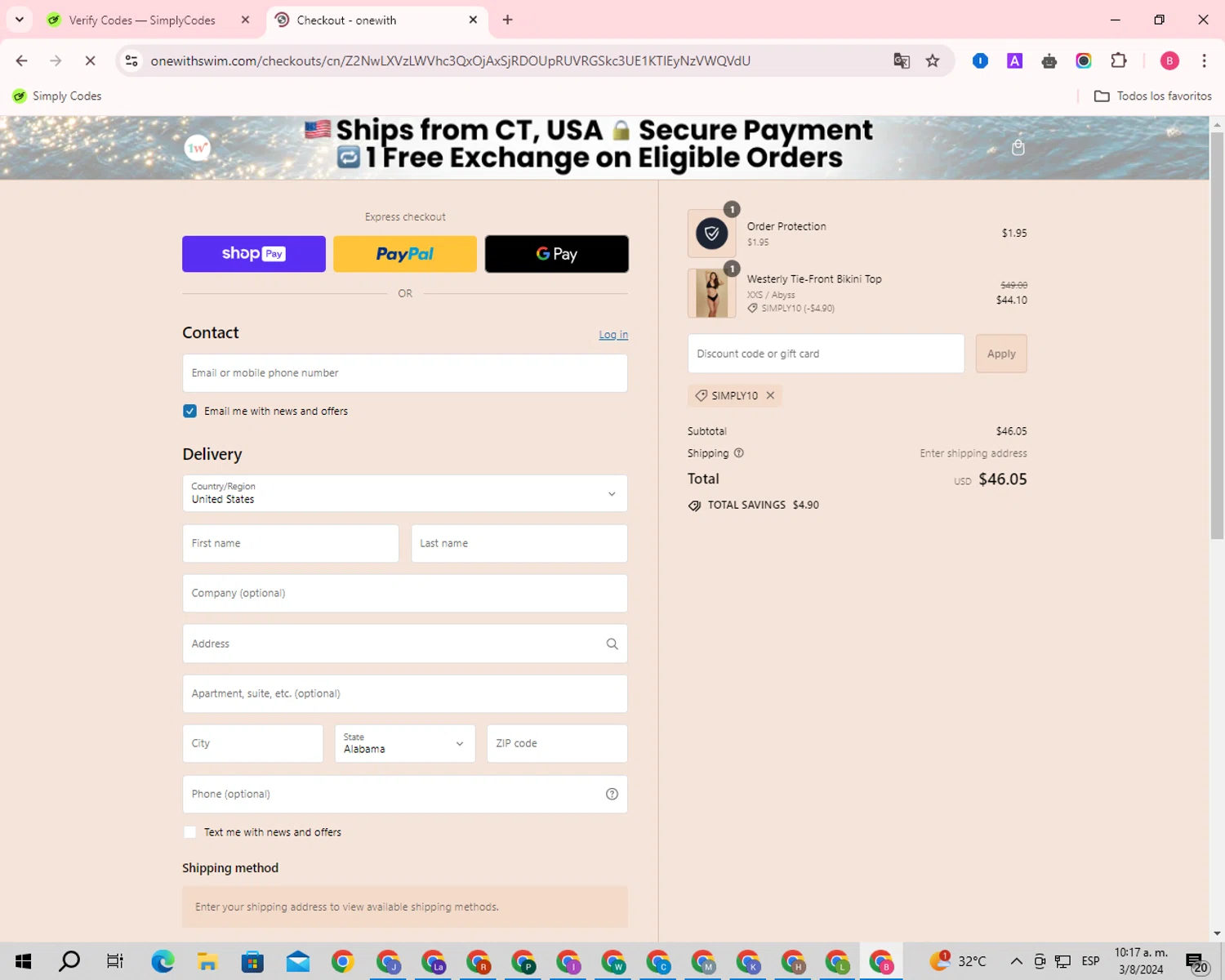Pay with PayPal button
1225x980 pixels.
[405, 254]
